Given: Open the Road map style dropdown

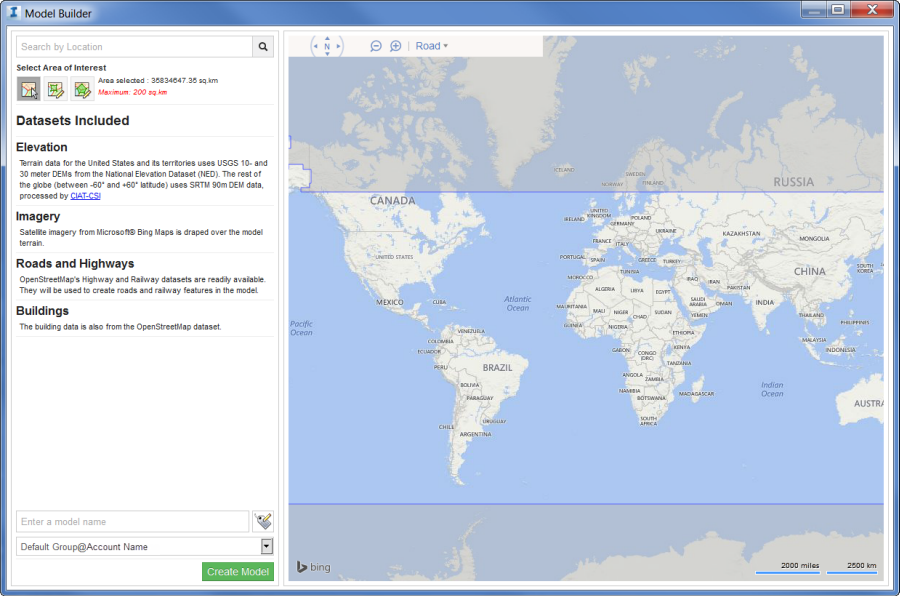Looking at the screenshot, I should (x=432, y=46).
